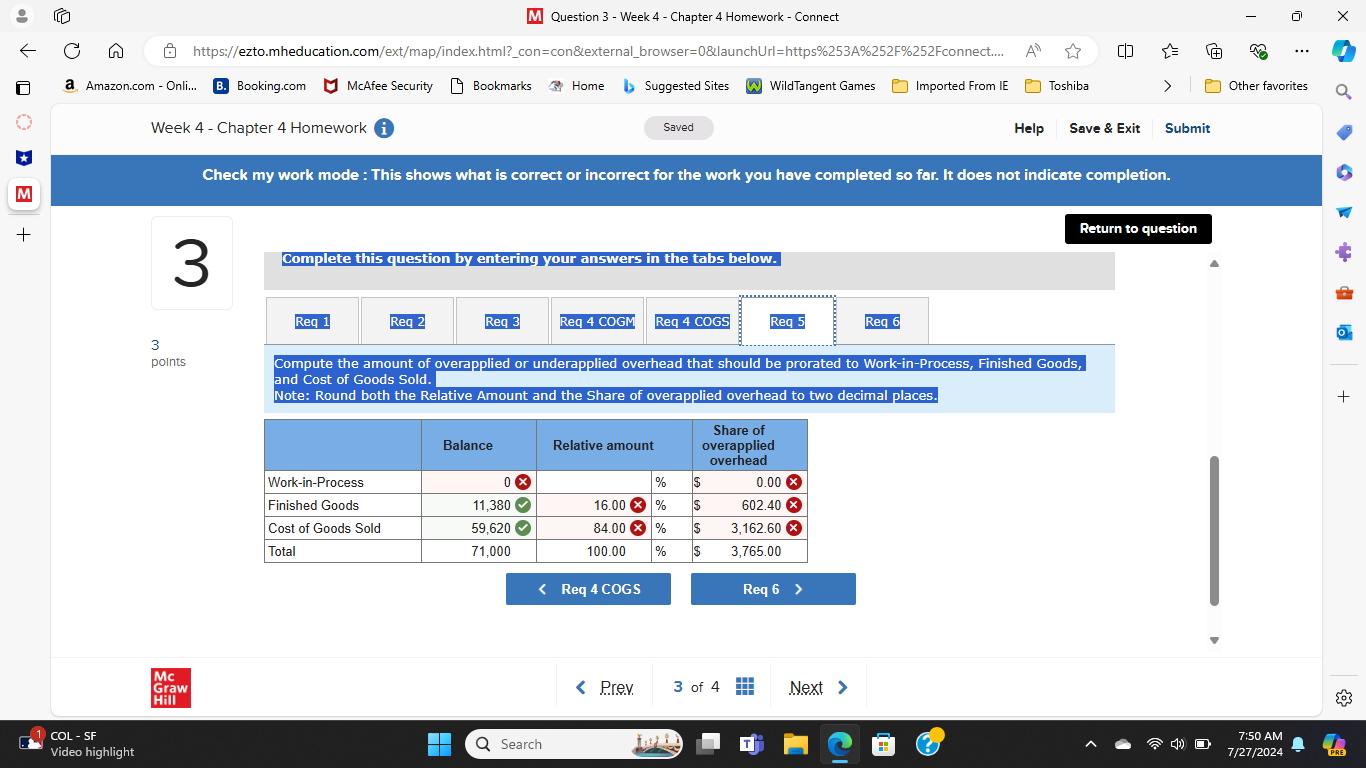This screenshot has height=768, width=1366.
Task: Click the red X on Cost of Goods Sold share
Action: coord(794,528)
